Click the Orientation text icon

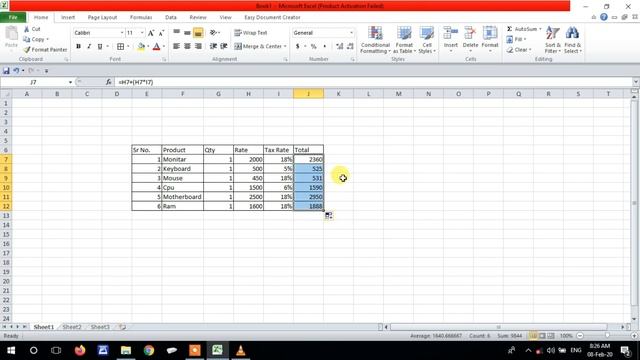click(x=214, y=33)
